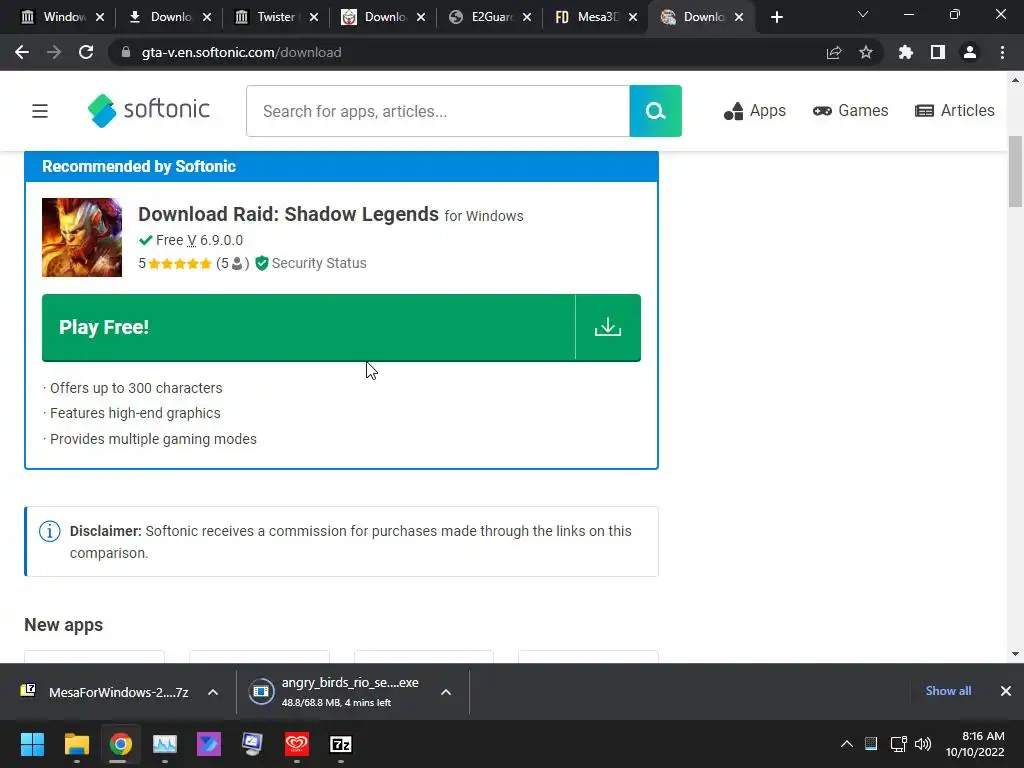1024x768 pixels.
Task: Close the E2Guard tab
Action: pos(527,17)
